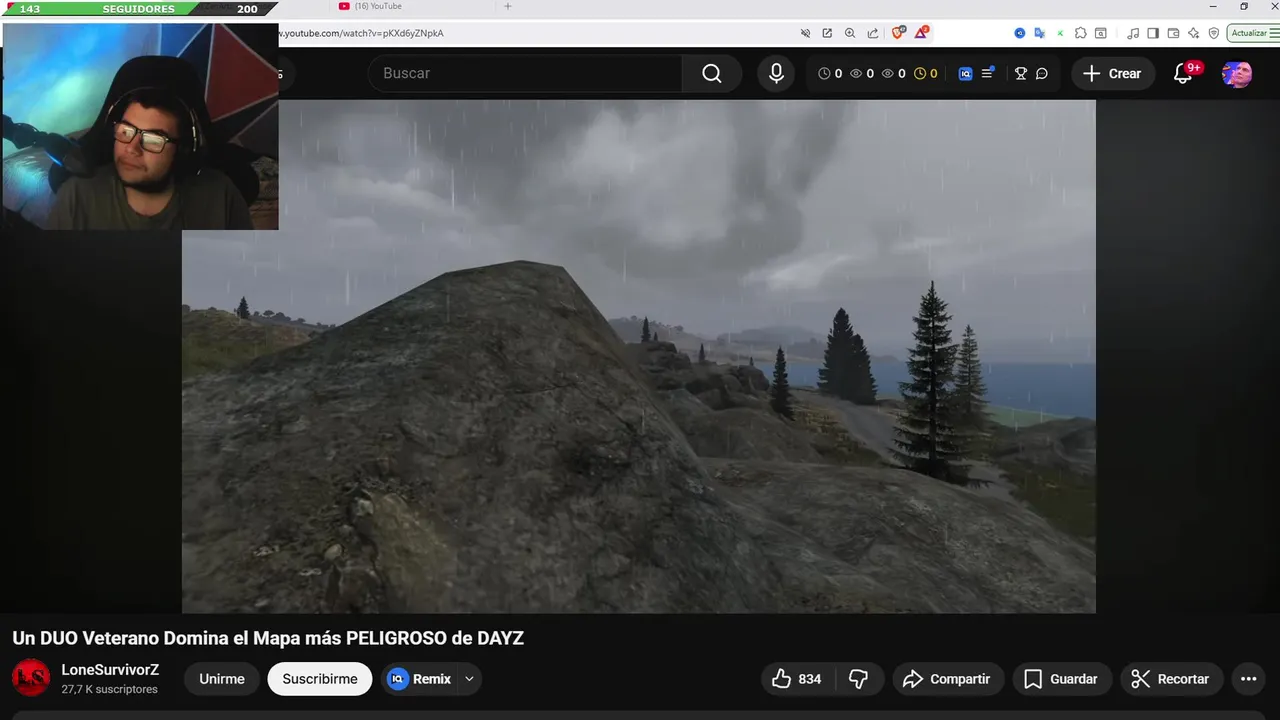The height and width of the screenshot is (720, 1280).
Task: Click the Recortar clip button
Action: pos(1170,679)
